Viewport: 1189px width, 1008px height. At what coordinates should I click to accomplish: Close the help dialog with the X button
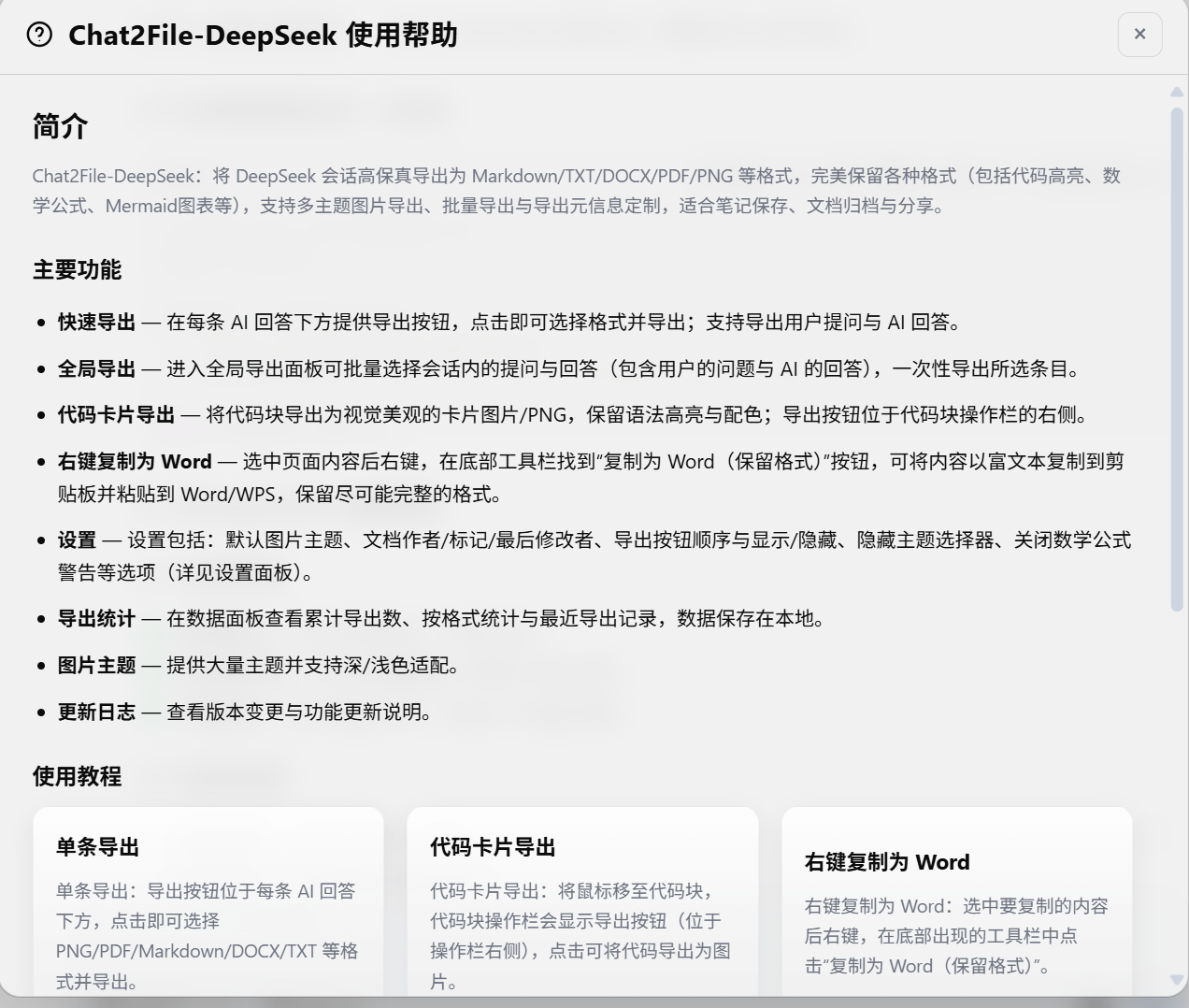(x=1139, y=35)
